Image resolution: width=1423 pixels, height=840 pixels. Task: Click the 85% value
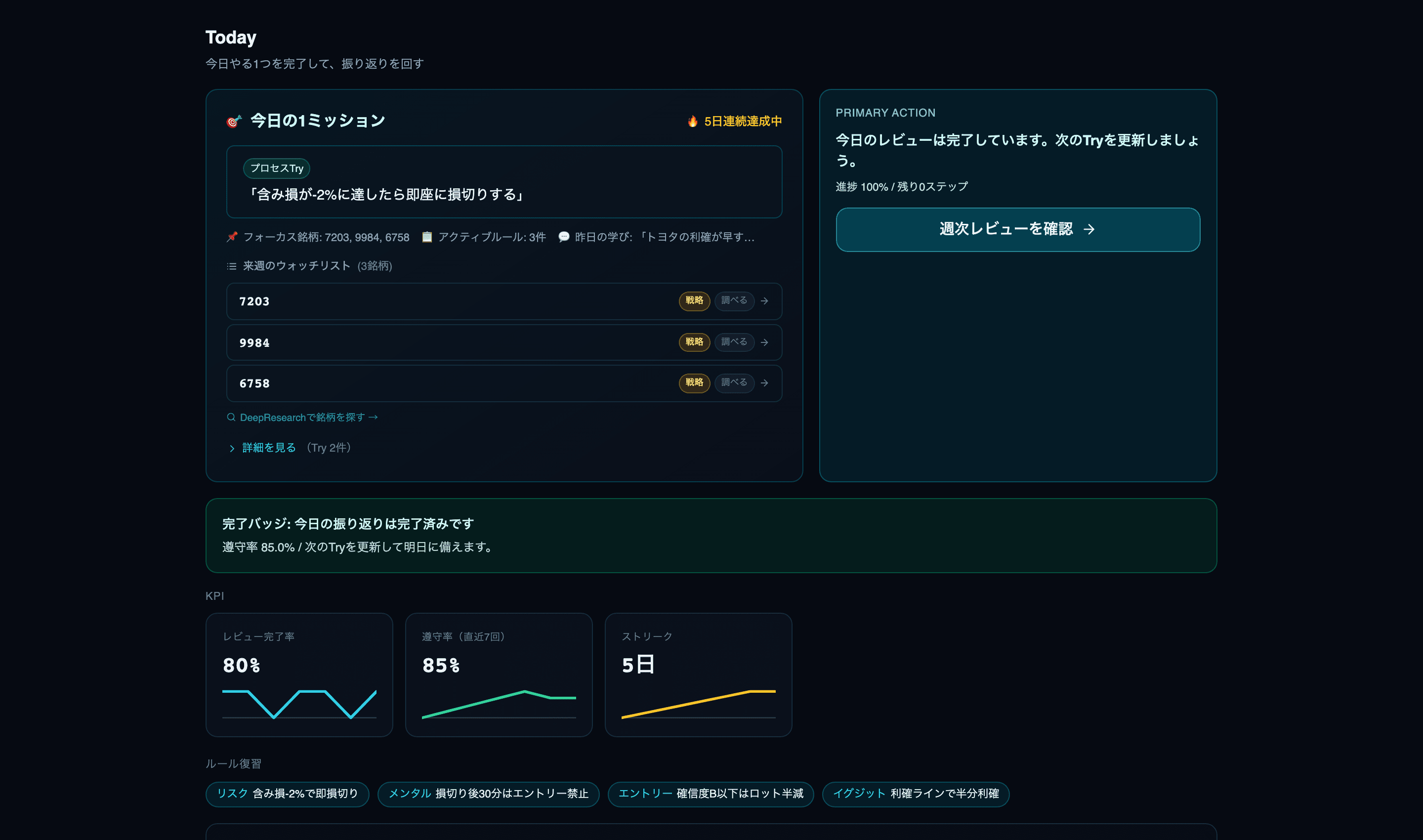coord(441,665)
